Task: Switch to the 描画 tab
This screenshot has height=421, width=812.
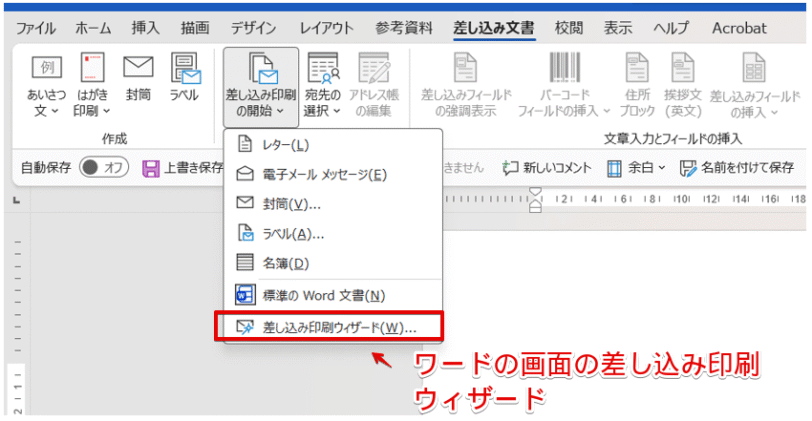Action: 195,28
